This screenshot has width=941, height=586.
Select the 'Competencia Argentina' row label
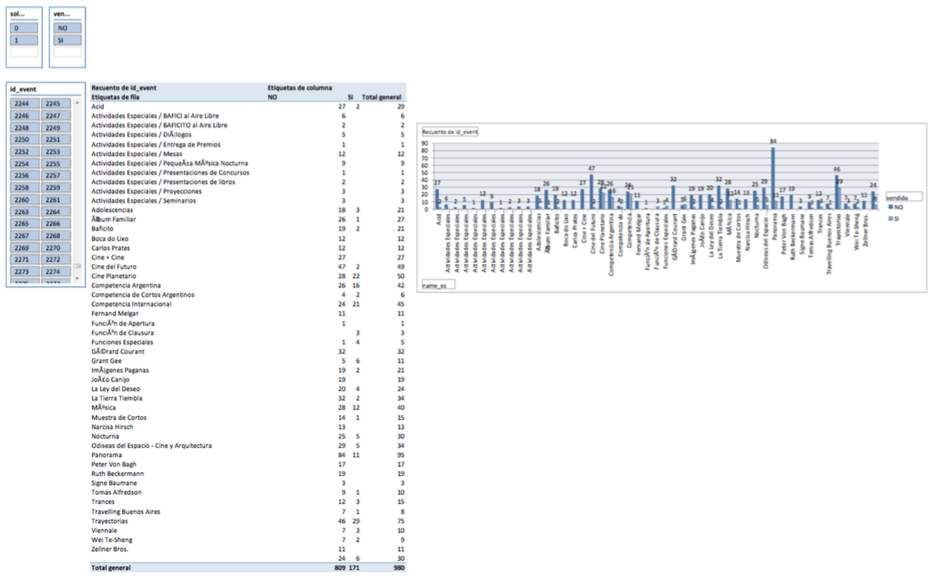click(x=126, y=285)
